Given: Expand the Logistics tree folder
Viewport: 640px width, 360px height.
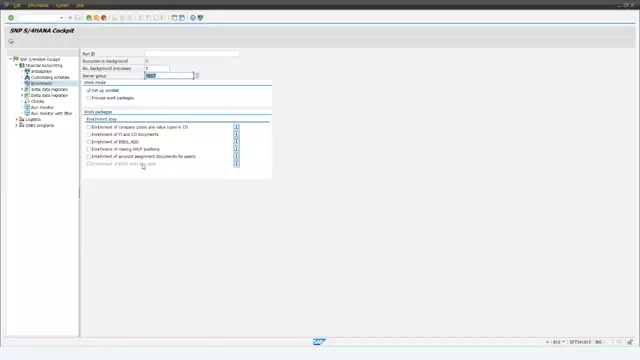Looking at the screenshot, I should click(16, 119).
